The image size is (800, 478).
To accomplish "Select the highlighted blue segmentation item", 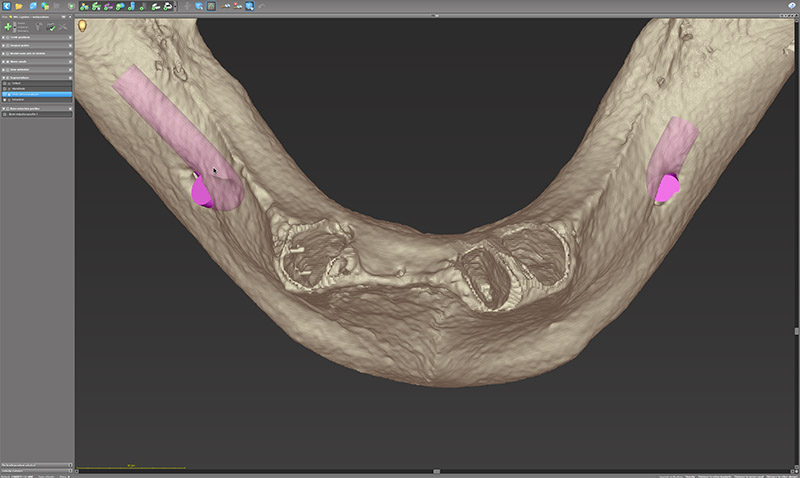I will pyautogui.click(x=36, y=94).
